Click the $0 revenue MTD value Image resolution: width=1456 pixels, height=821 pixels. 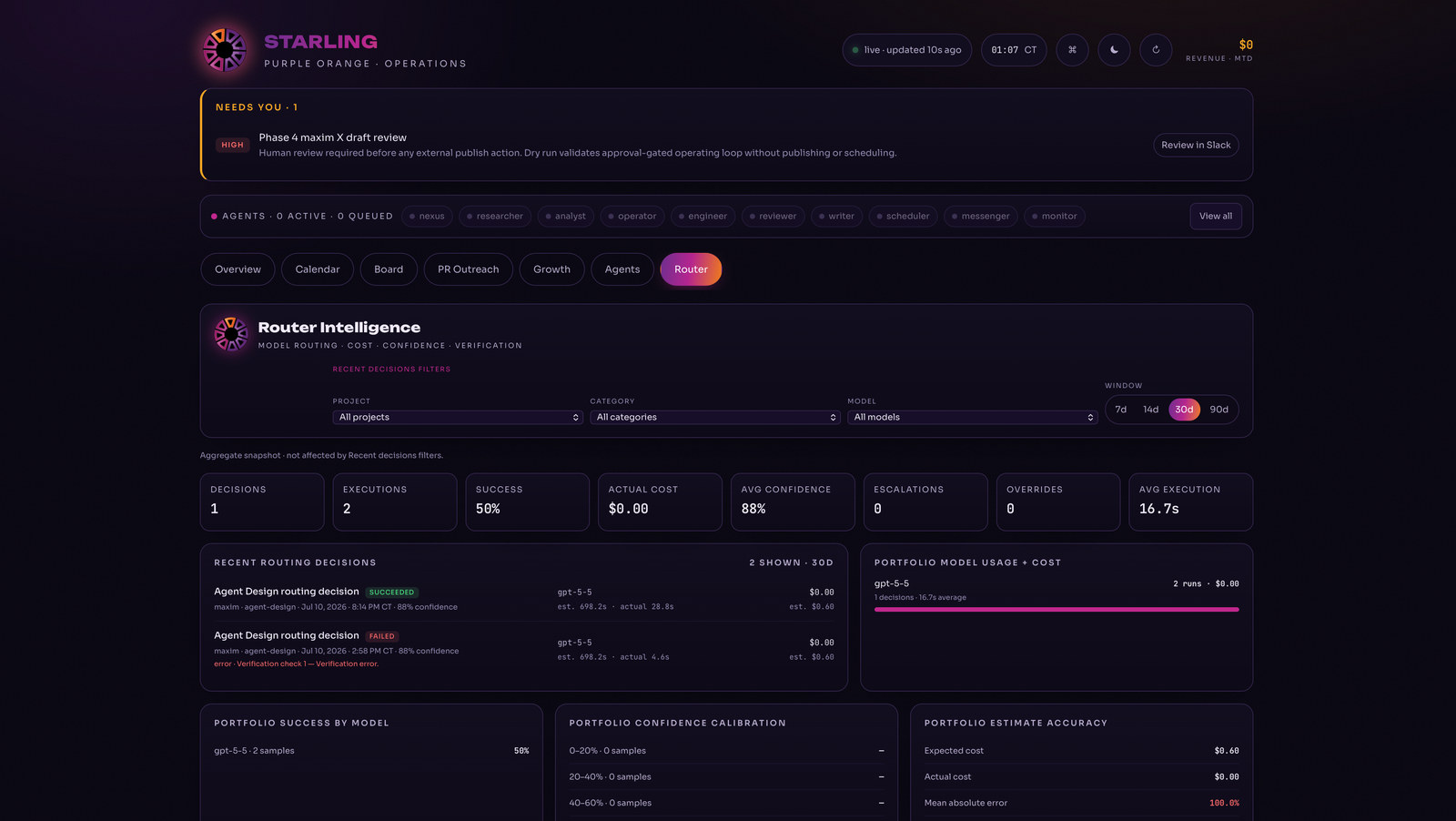tap(1246, 45)
